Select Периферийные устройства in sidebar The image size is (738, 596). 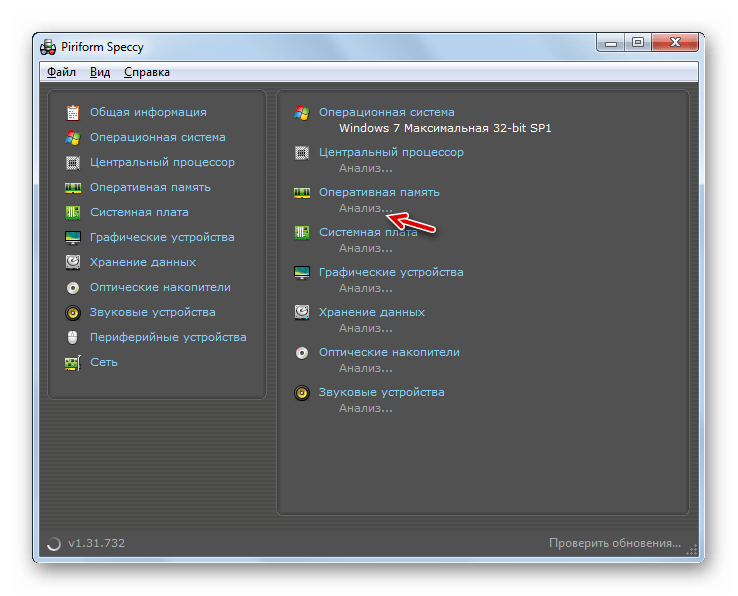168,337
